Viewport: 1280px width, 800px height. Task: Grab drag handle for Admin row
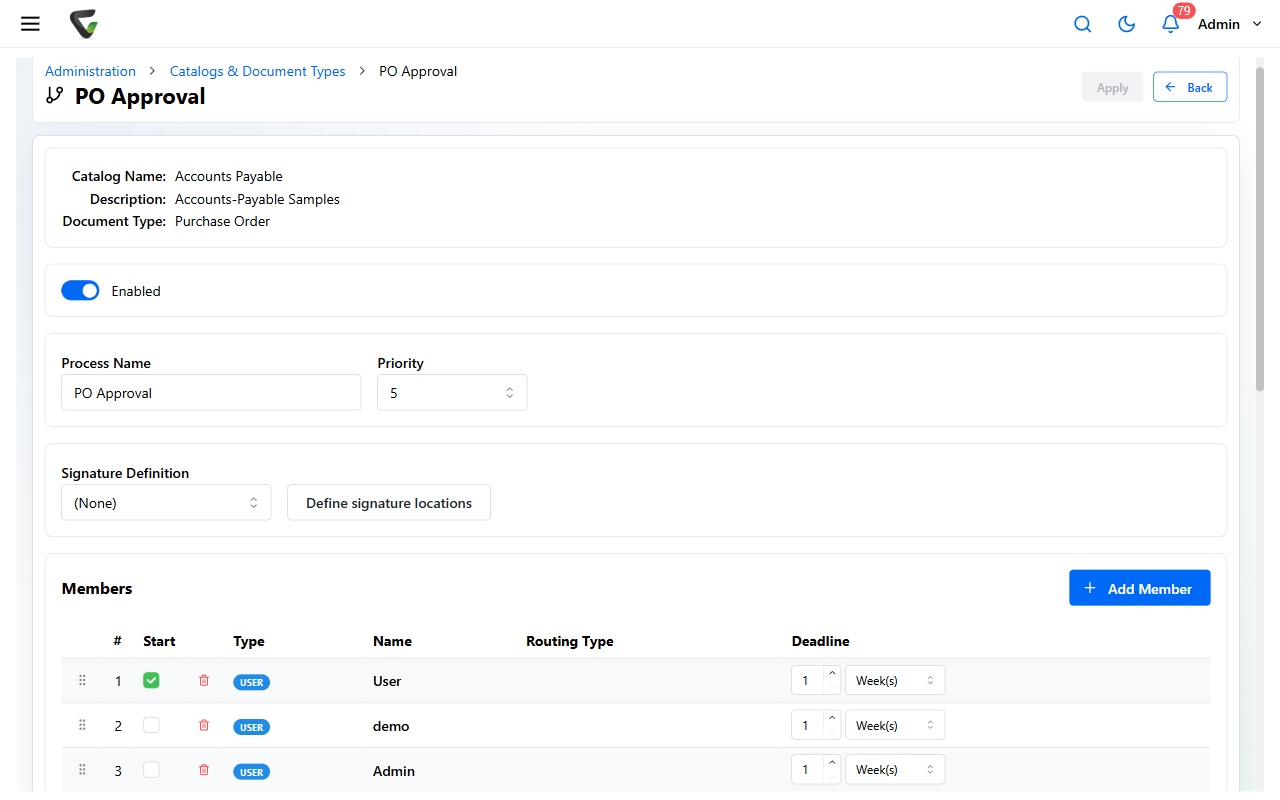83,770
